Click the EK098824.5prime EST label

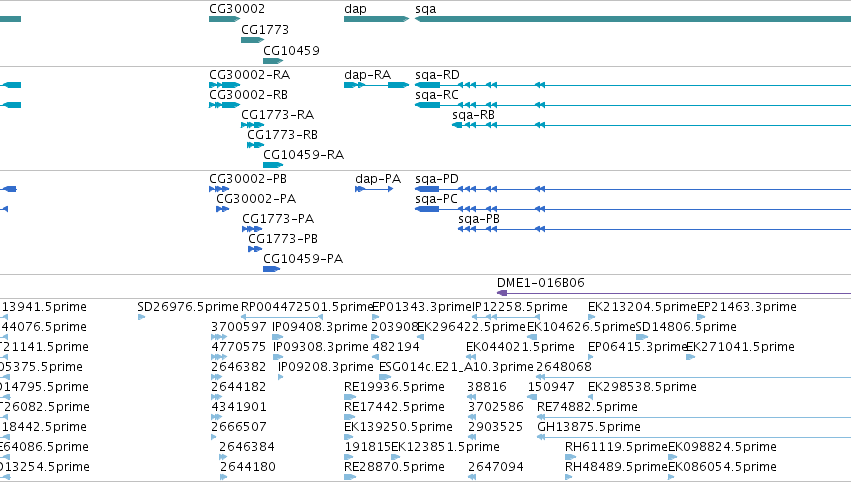[x=722, y=447]
